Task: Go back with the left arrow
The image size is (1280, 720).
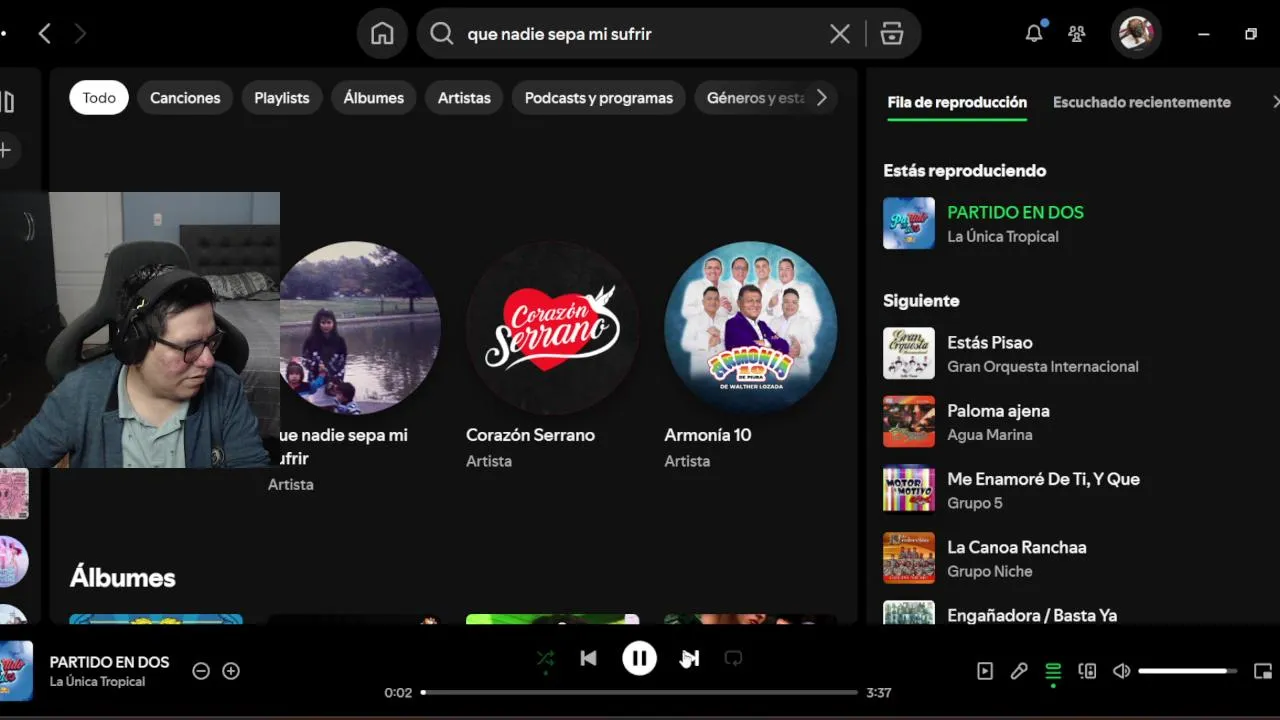Action: [44, 34]
